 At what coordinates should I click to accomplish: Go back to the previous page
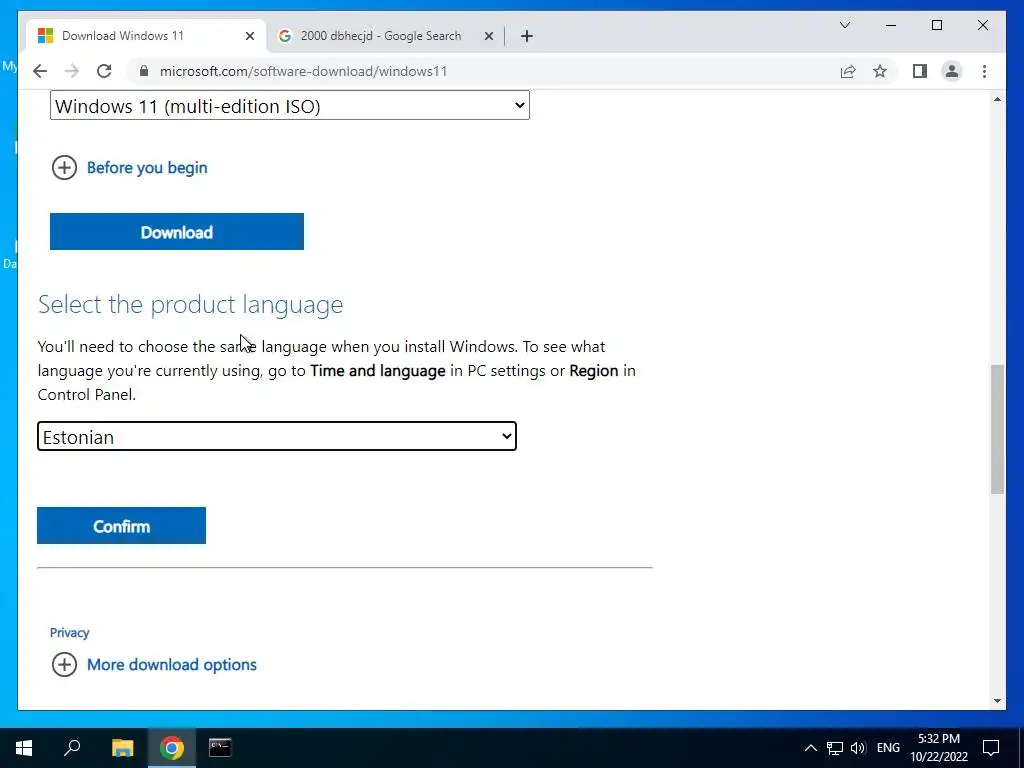coord(40,71)
